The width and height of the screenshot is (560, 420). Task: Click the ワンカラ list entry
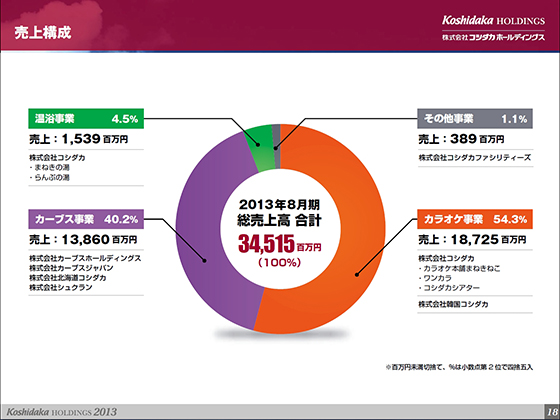[435, 278]
